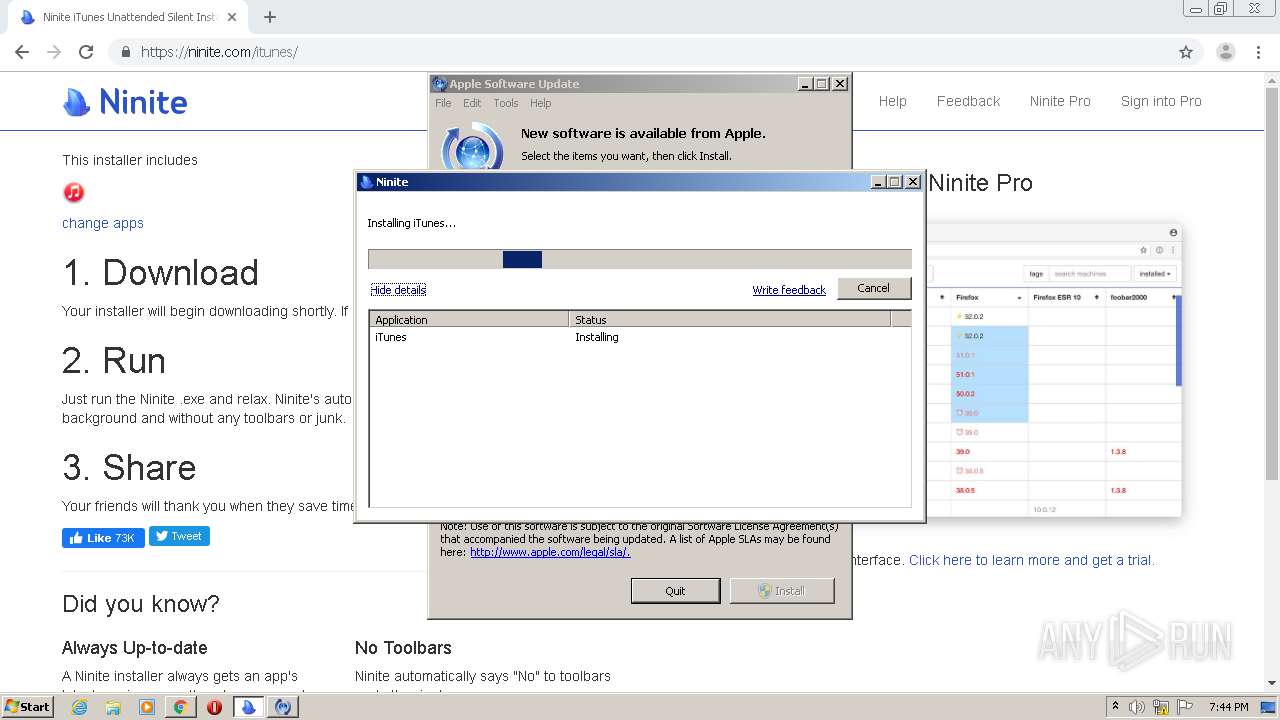Open Internet Explorer from the taskbar

coord(79,707)
